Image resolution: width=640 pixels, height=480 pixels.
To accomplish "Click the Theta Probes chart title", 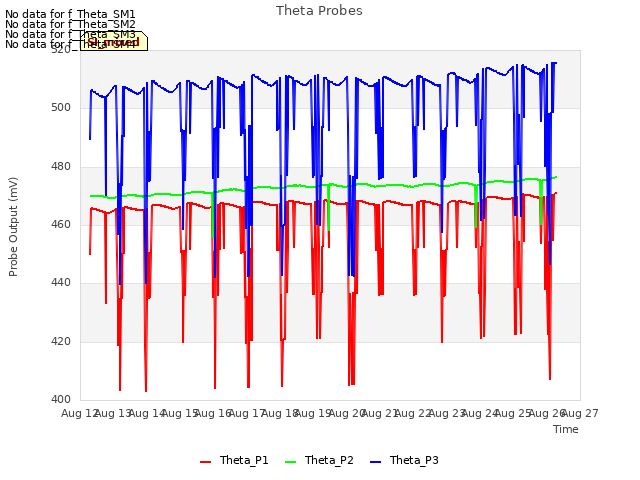I will click(x=319, y=11).
